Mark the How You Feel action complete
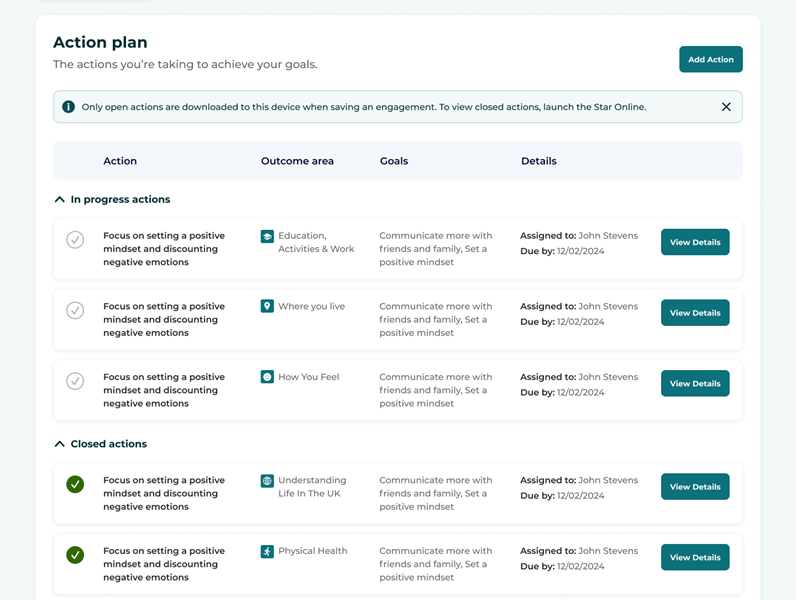 pyautogui.click(x=75, y=381)
